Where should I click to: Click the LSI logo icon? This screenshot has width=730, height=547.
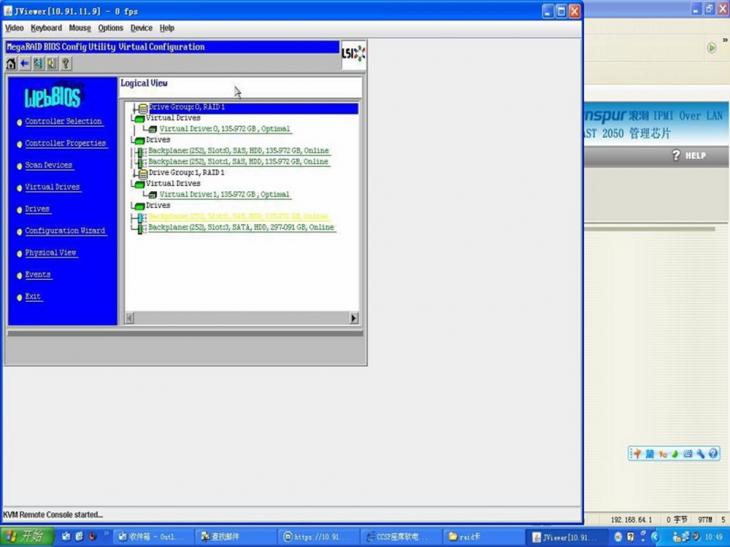(353, 53)
